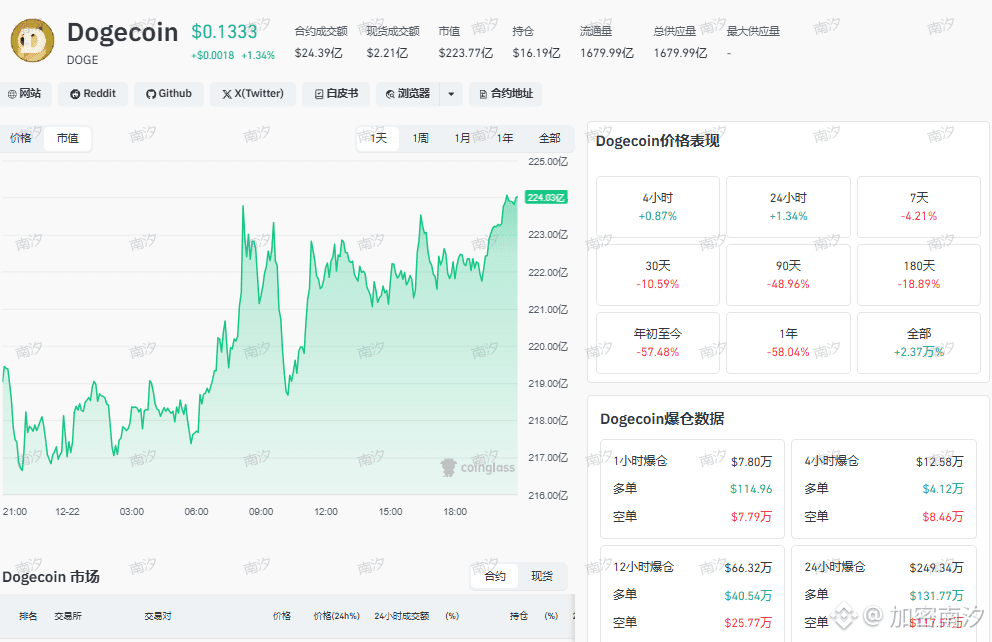Click the Dogecoin爆仓数据 heading
This screenshot has height=642, width=992.
(x=662, y=419)
